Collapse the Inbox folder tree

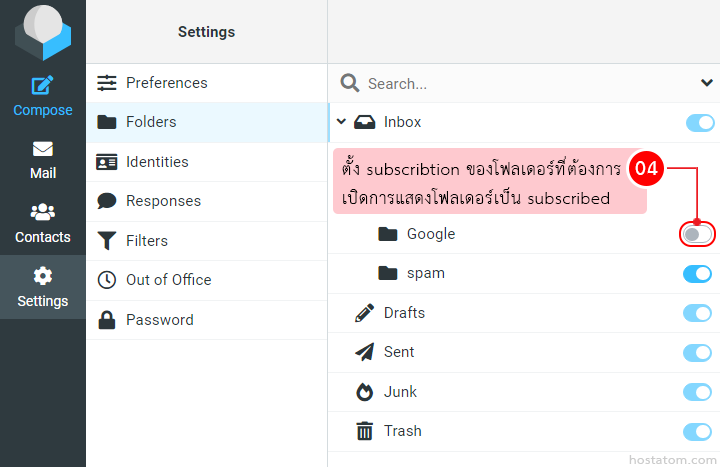pyautogui.click(x=341, y=122)
